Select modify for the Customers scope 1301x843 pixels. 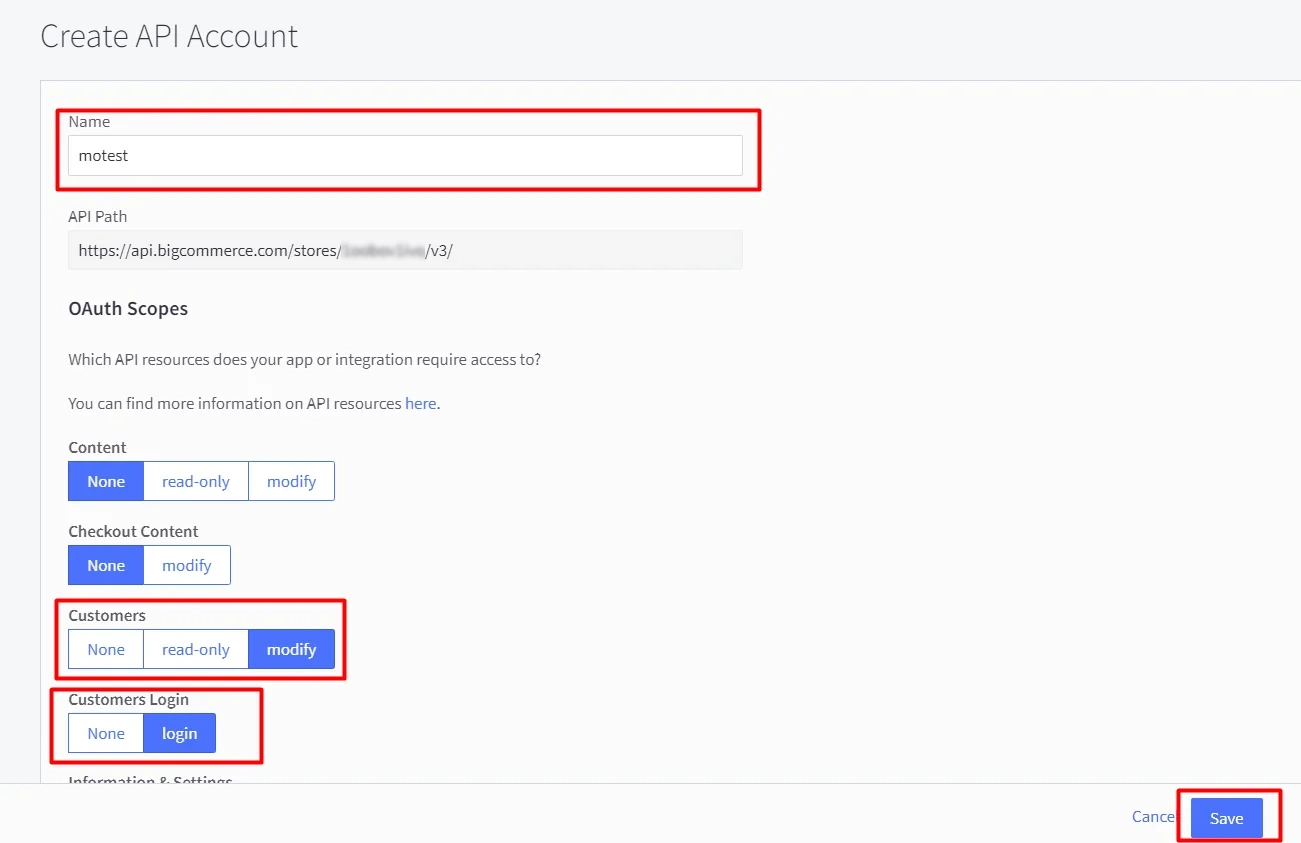pyautogui.click(x=291, y=649)
